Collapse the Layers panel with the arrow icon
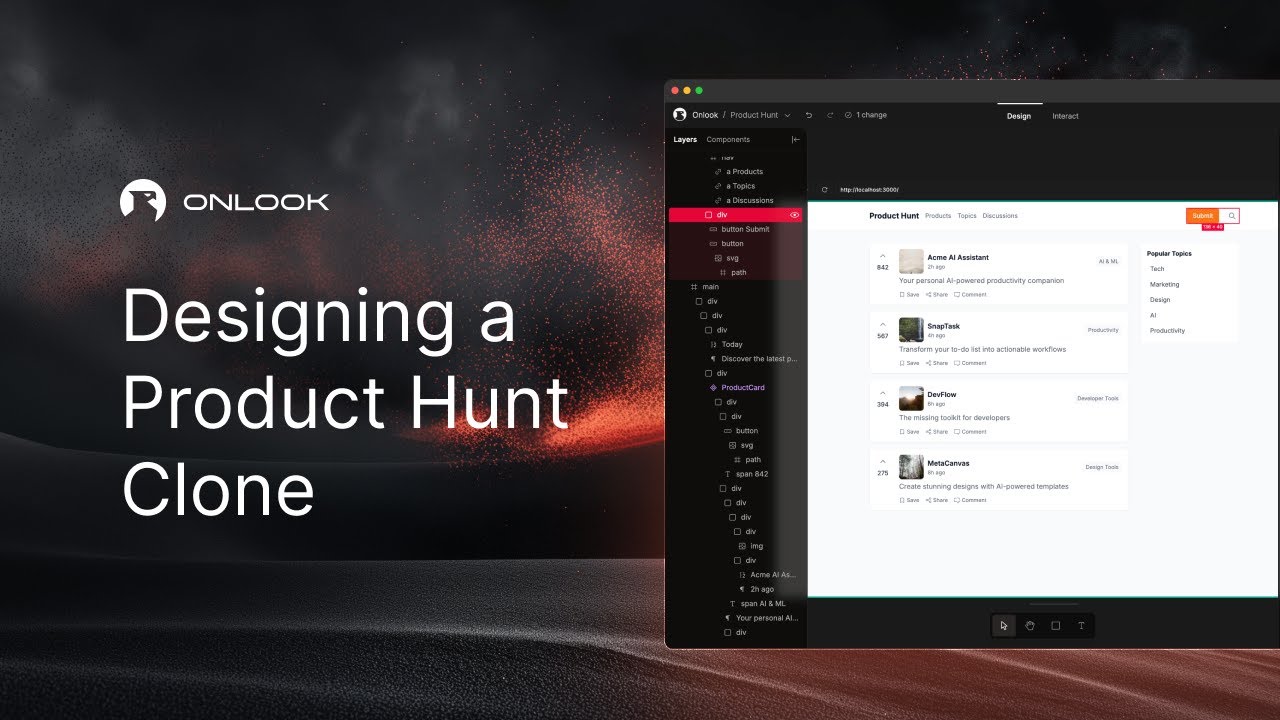 (795, 140)
